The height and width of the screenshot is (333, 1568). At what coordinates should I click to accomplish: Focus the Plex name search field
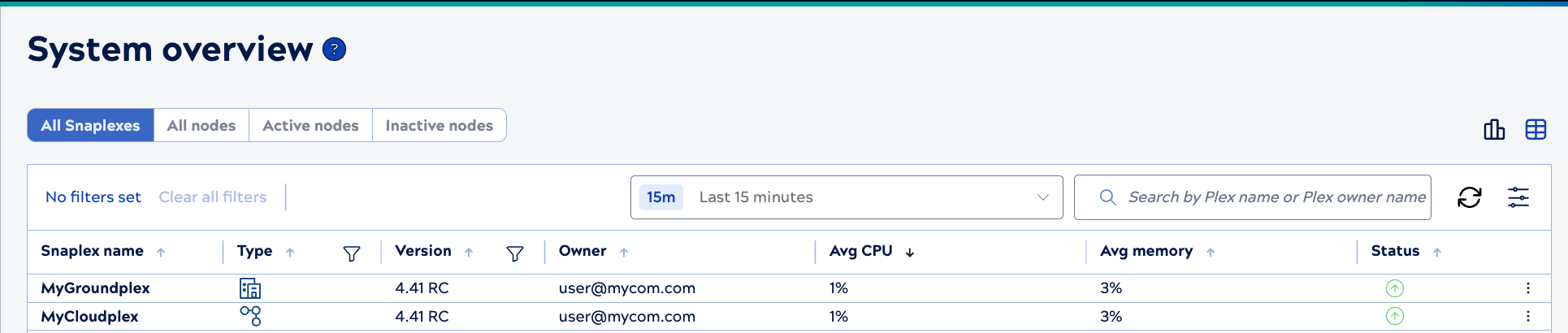coord(1253,197)
